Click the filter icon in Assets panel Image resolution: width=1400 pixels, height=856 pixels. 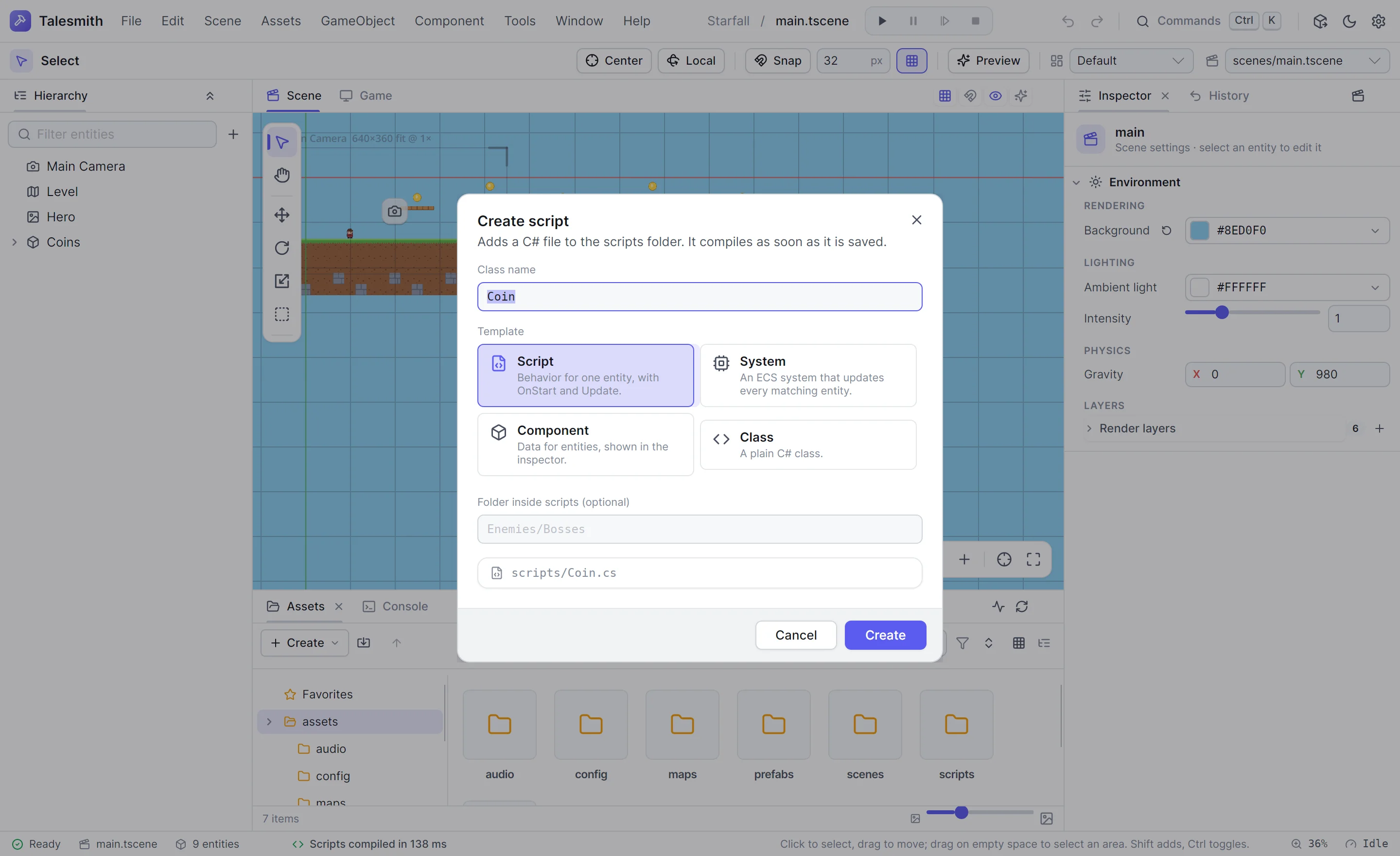pos(962,643)
